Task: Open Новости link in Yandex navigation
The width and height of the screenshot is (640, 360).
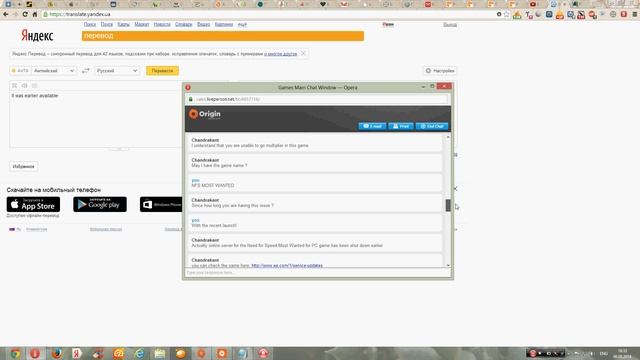Action: (x=162, y=24)
